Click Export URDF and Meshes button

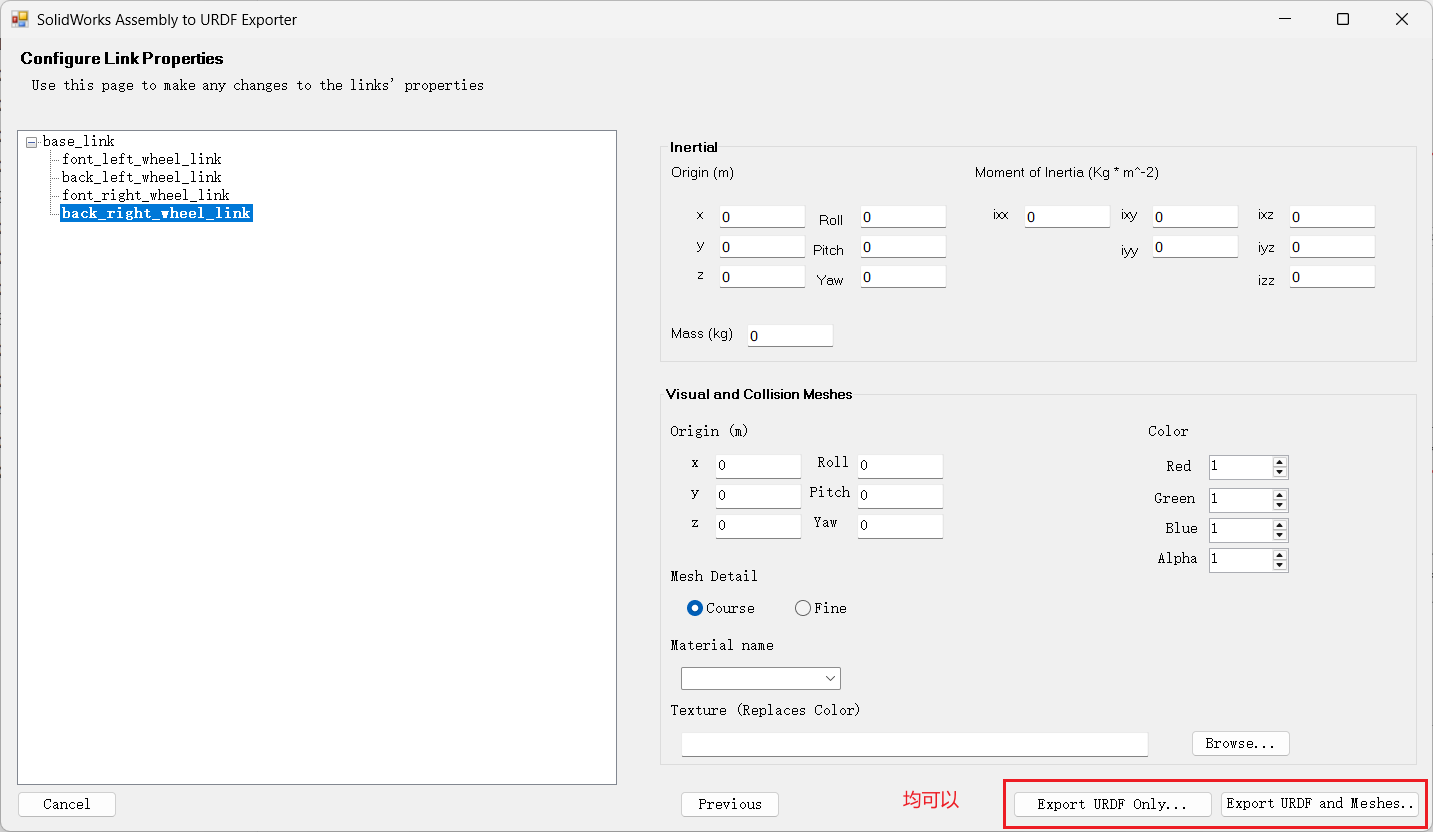pos(1319,804)
